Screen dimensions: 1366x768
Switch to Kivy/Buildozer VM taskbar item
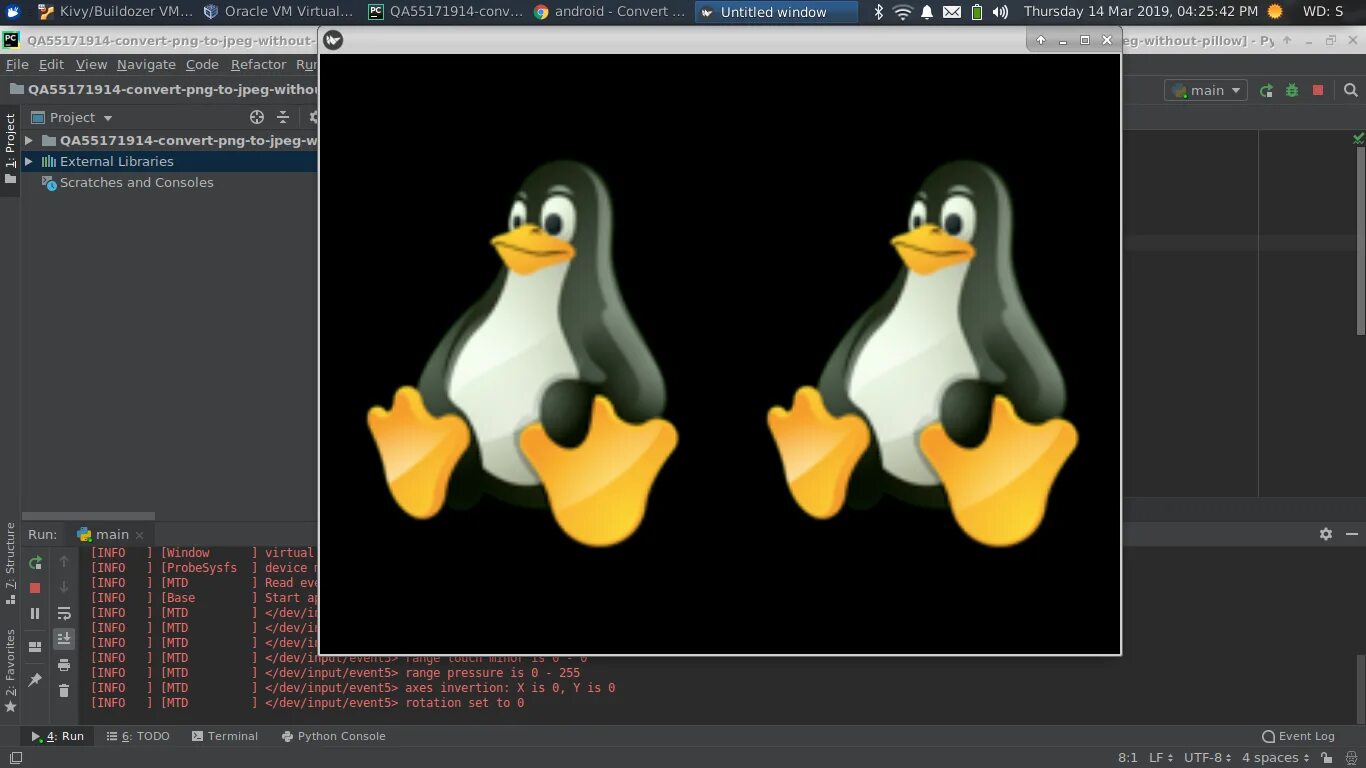pos(115,12)
